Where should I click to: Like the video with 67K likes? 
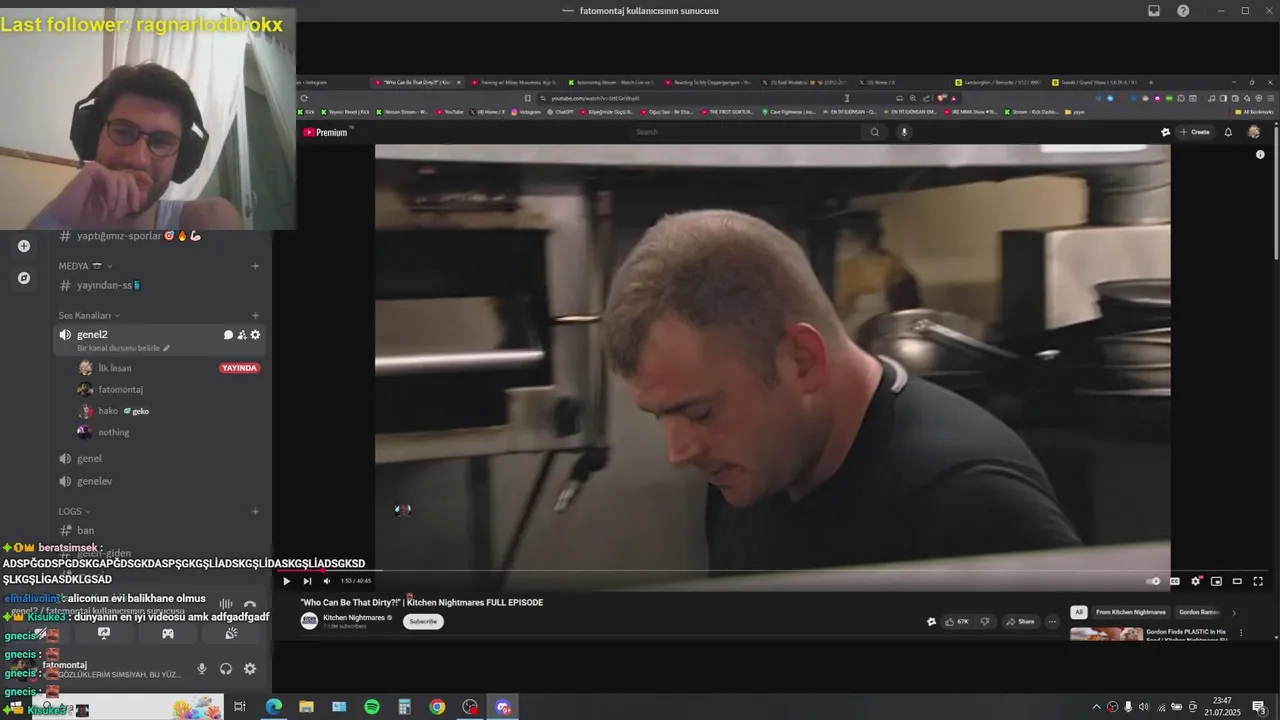click(x=958, y=621)
